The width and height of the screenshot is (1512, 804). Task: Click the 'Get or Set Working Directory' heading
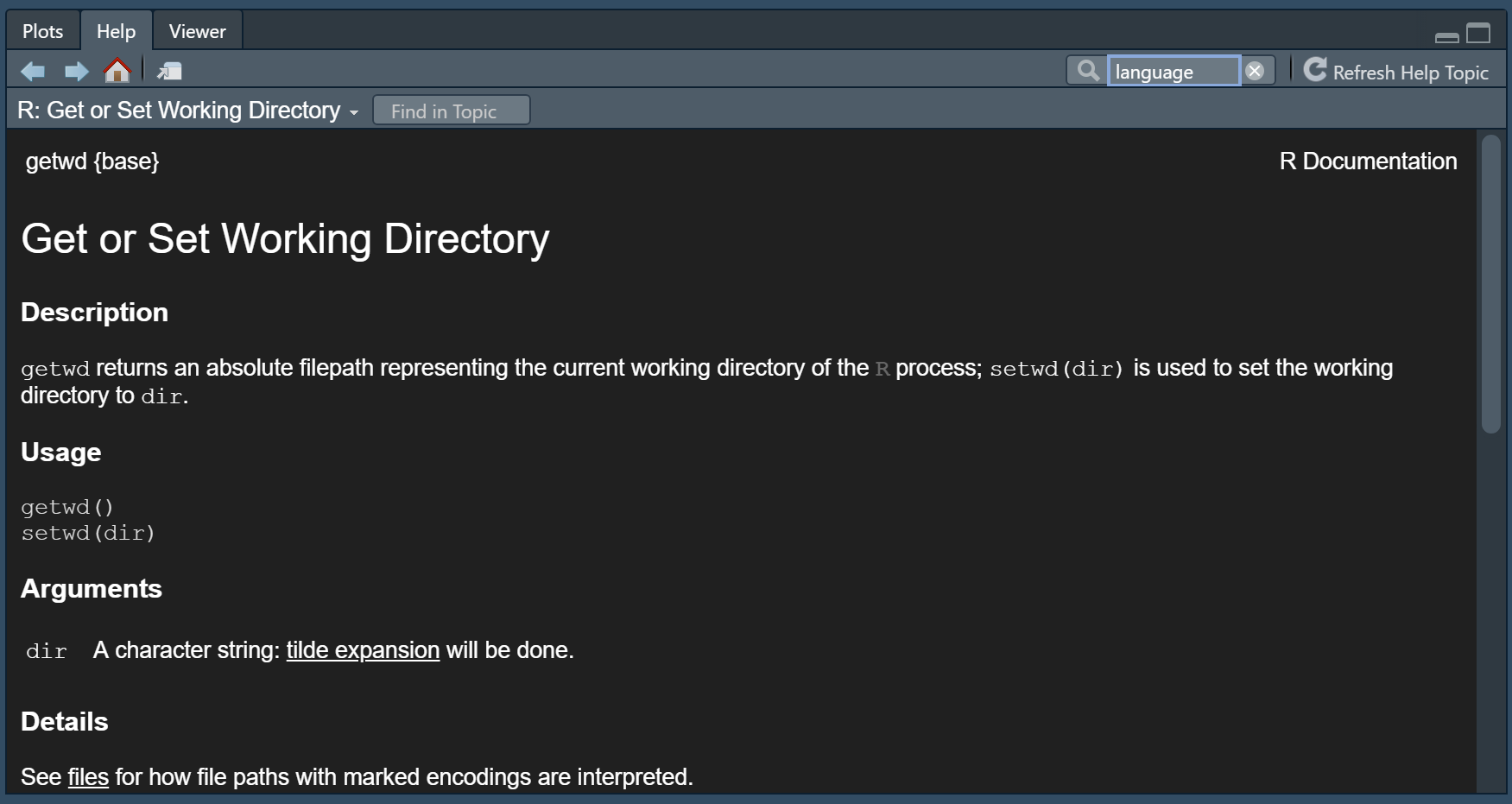click(285, 239)
